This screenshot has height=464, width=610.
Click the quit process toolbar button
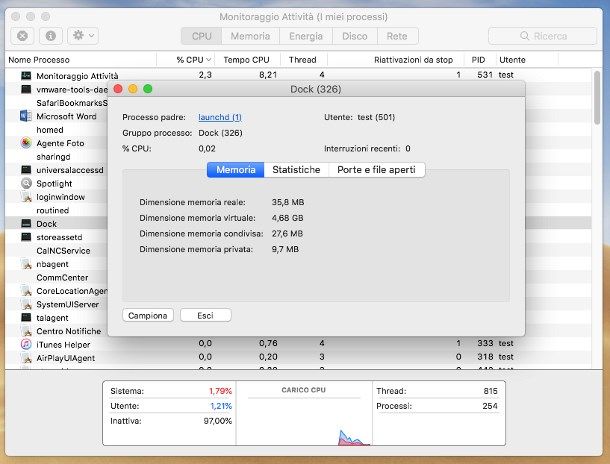22,36
